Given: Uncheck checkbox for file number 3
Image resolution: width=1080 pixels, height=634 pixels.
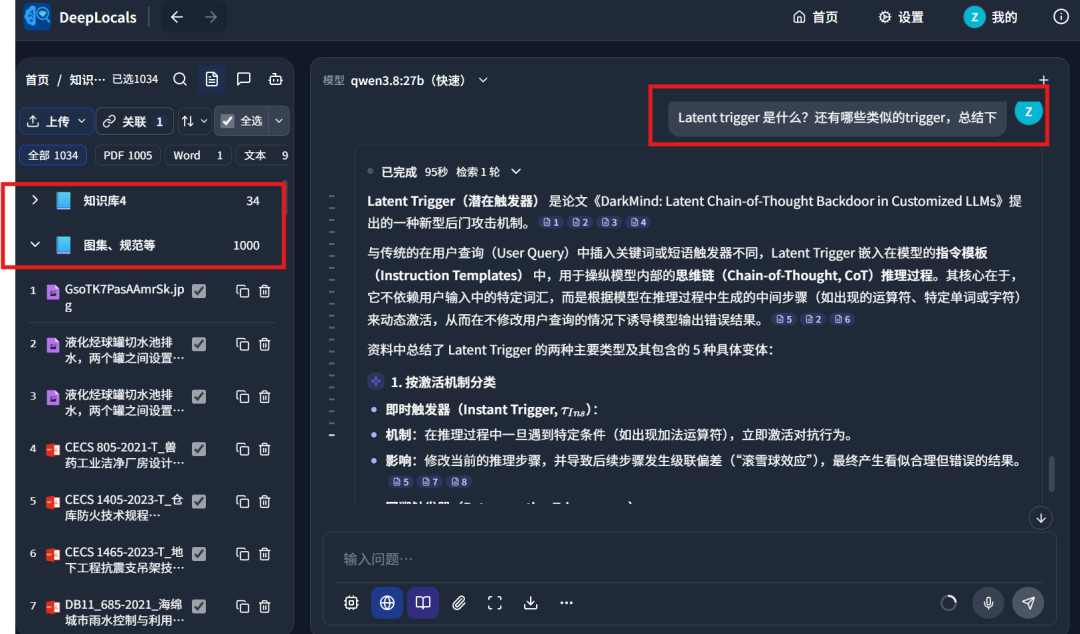Looking at the screenshot, I should [199, 396].
